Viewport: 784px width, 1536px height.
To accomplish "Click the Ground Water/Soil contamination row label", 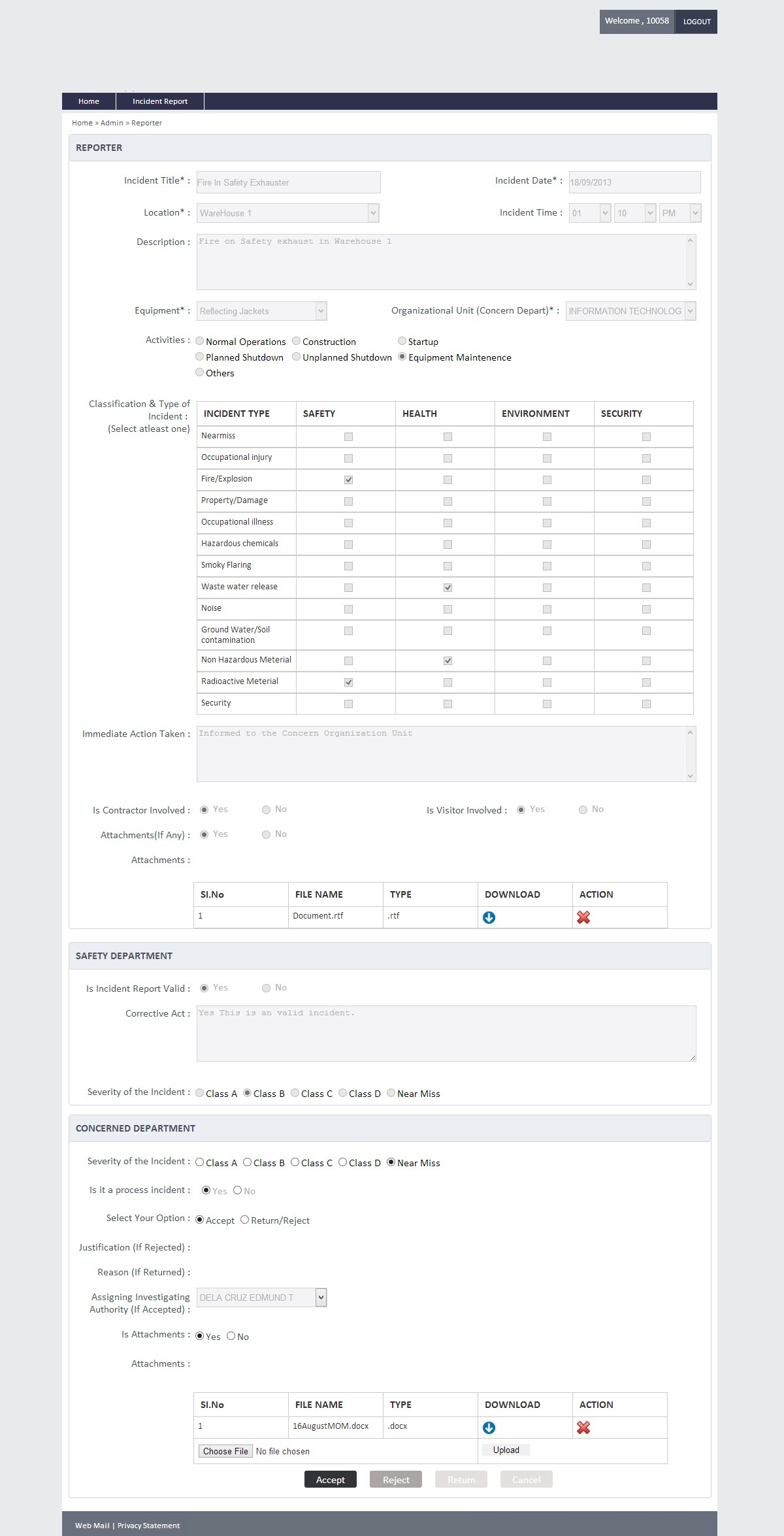I will 235,634.
